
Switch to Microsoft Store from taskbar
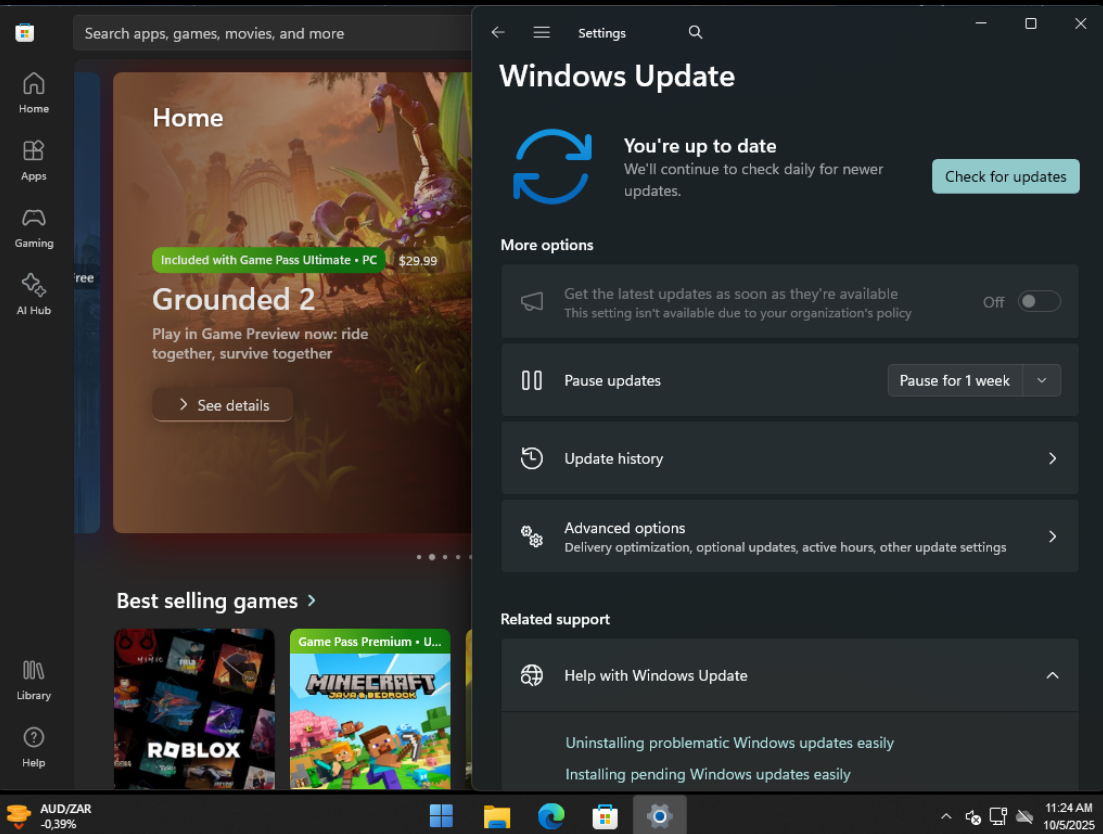pyautogui.click(x=605, y=816)
